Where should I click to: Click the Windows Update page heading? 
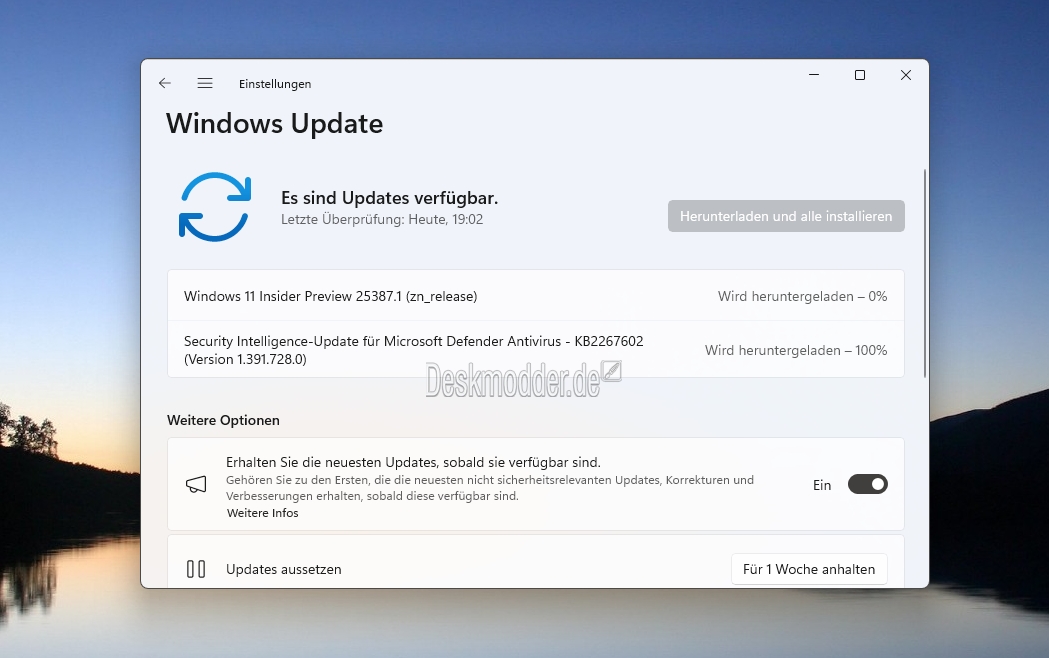tap(274, 124)
